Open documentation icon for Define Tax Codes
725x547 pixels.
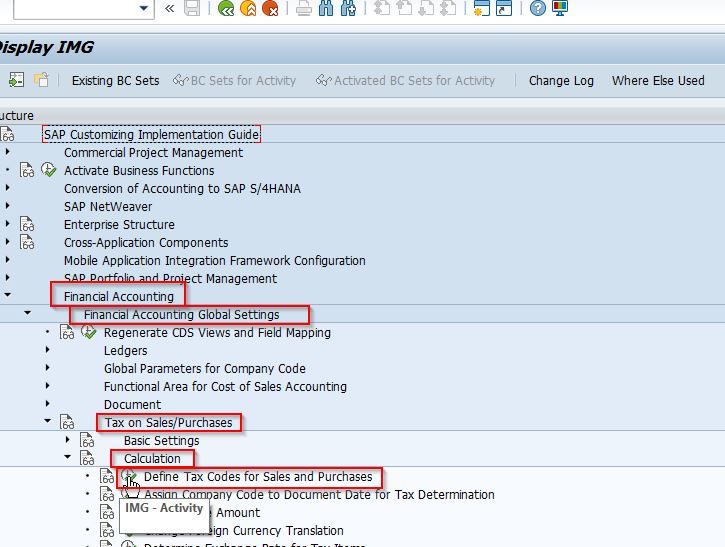pyautogui.click(x=107, y=476)
